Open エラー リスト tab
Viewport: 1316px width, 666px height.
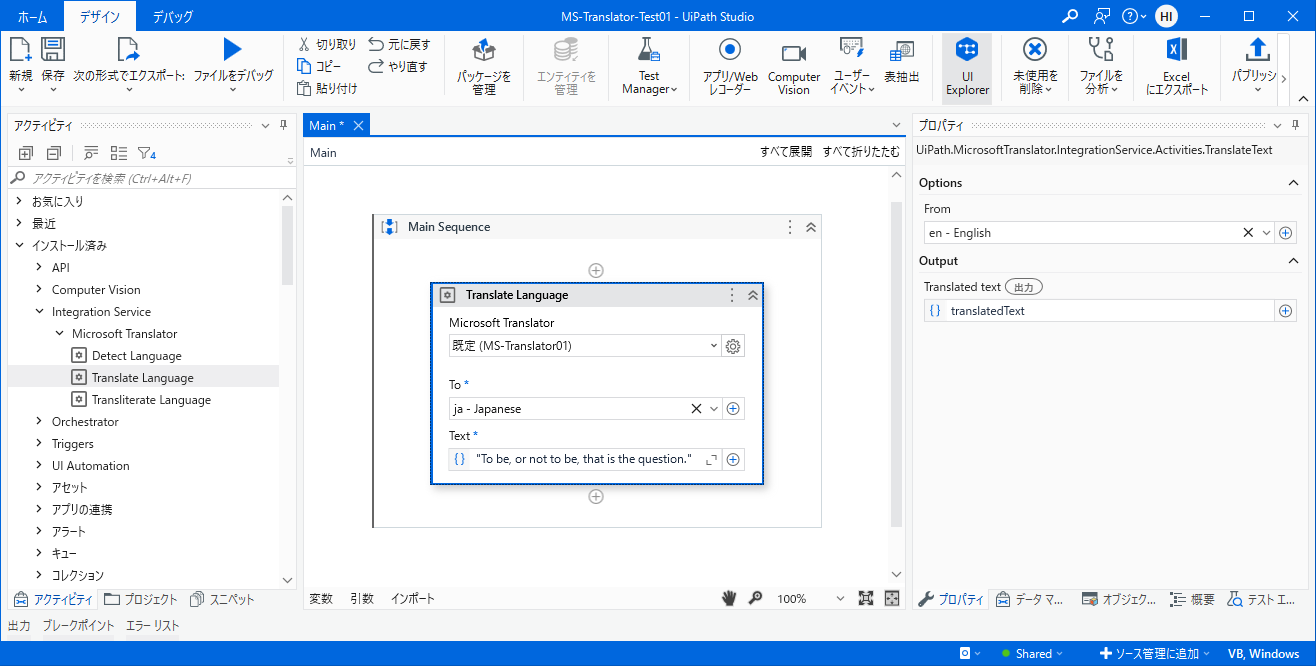point(153,626)
